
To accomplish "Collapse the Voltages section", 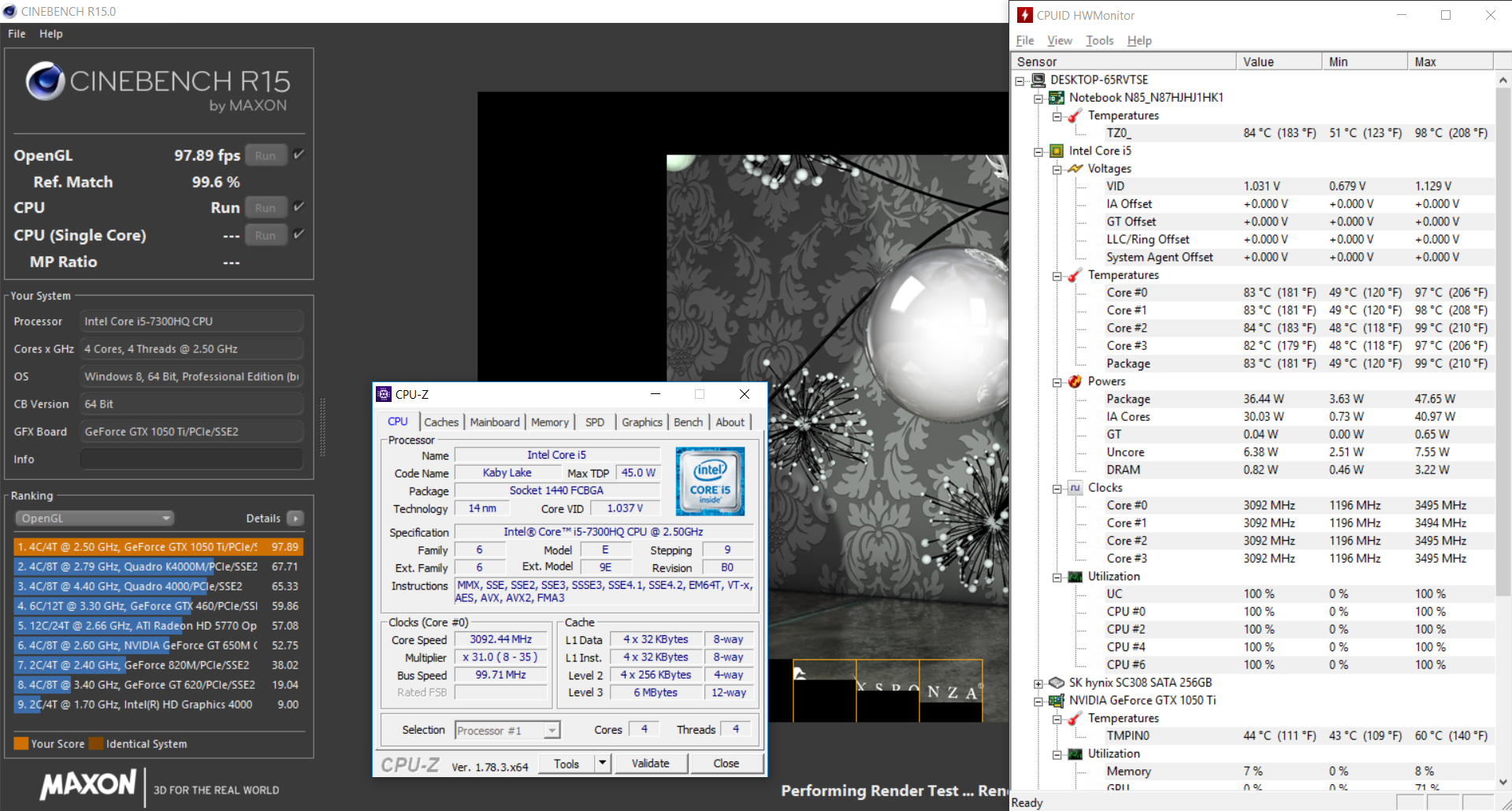I will click(x=1057, y=169).
